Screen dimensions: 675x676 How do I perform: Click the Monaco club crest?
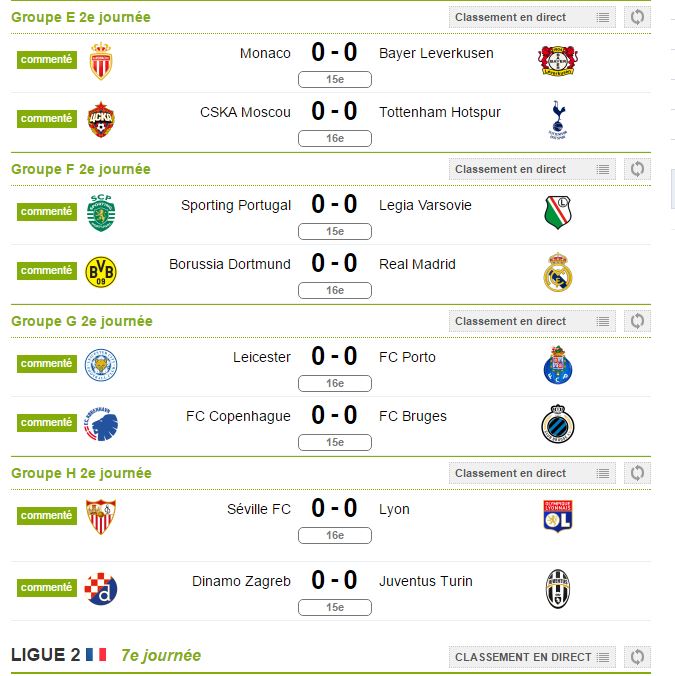pyautogui.click(x=100, y=61)
